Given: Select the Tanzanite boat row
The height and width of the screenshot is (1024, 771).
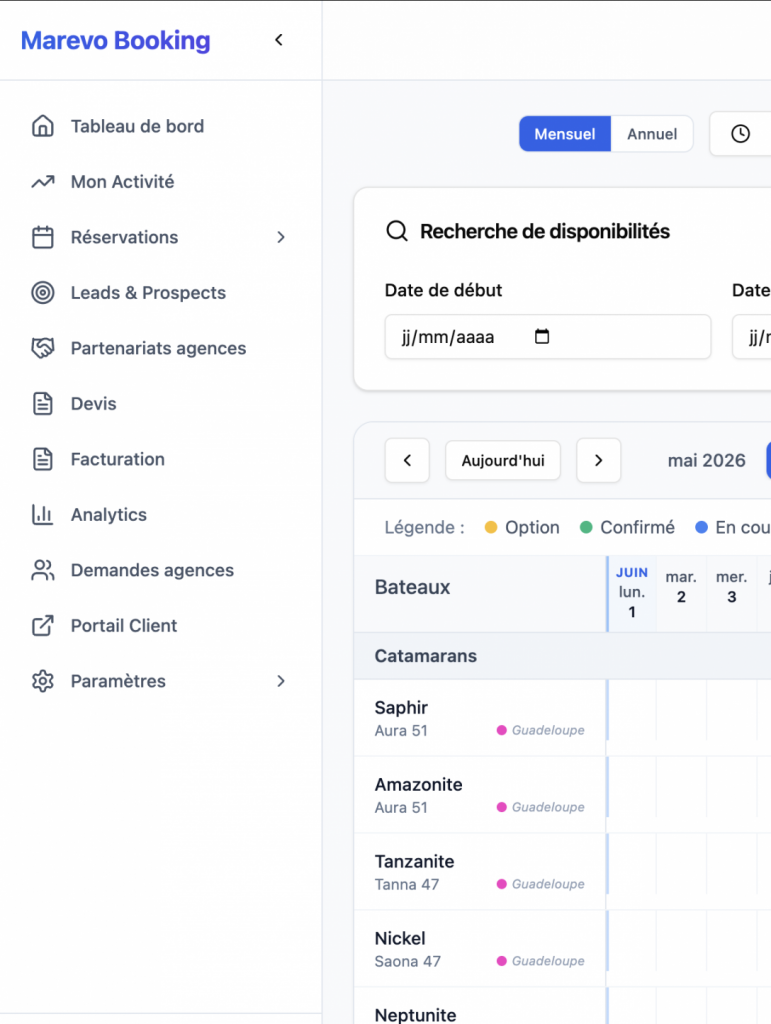Looking at the screenshot, I should (480, 872).
